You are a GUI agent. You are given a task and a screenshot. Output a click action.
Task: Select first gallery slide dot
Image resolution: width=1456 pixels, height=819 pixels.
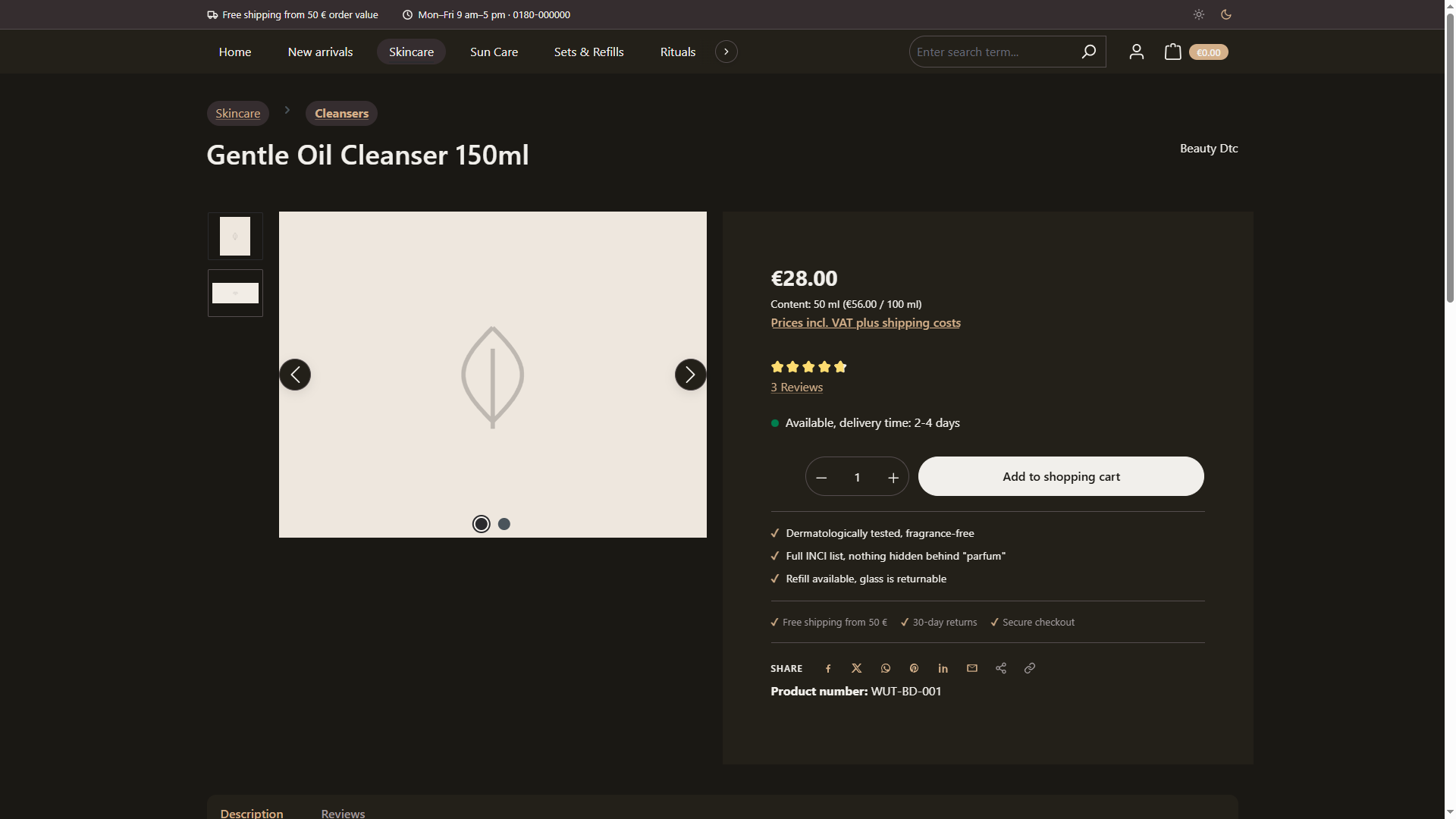pos(482,524)
